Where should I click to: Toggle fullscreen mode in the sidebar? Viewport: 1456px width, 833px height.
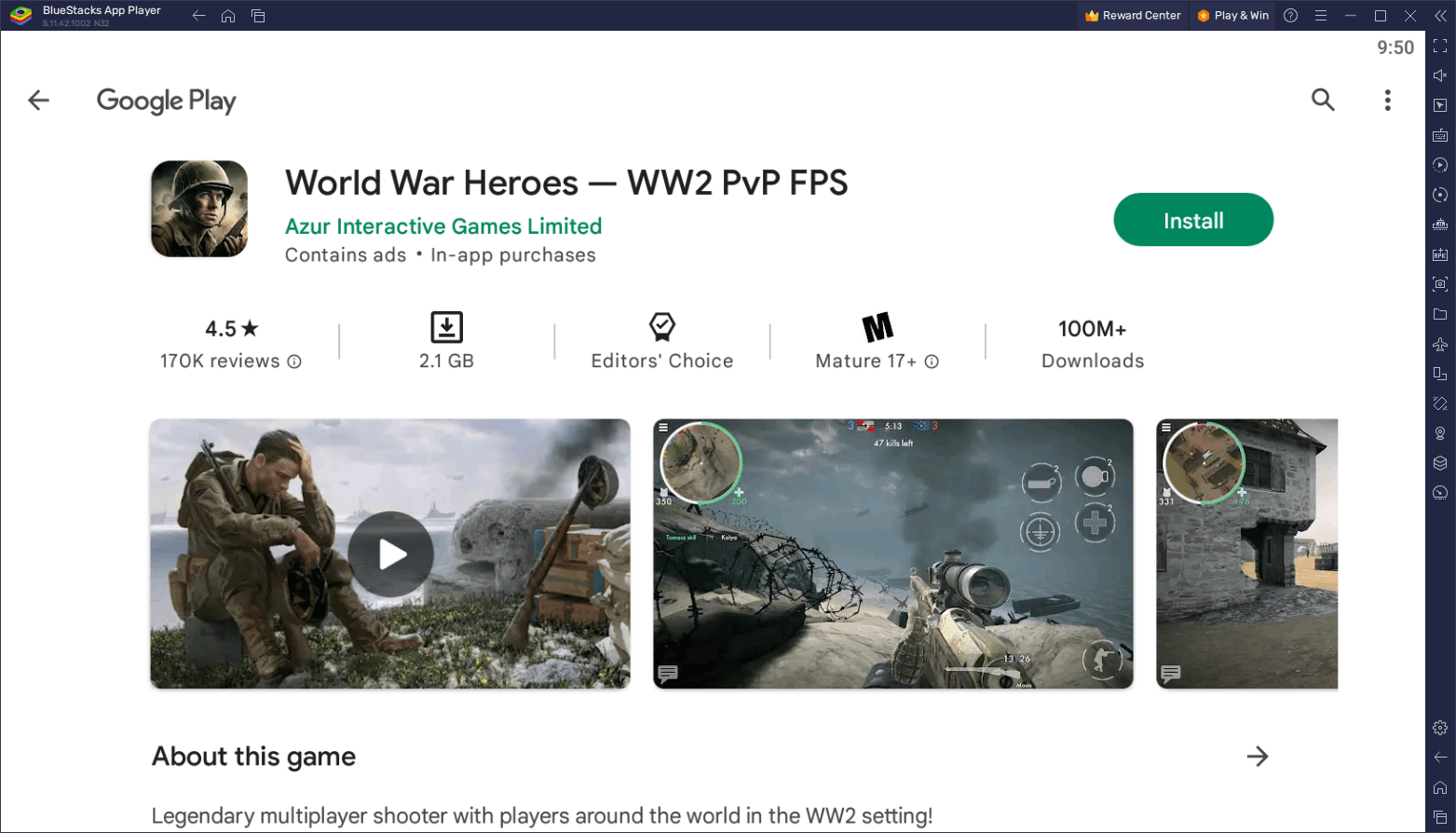coord(1440,46)
